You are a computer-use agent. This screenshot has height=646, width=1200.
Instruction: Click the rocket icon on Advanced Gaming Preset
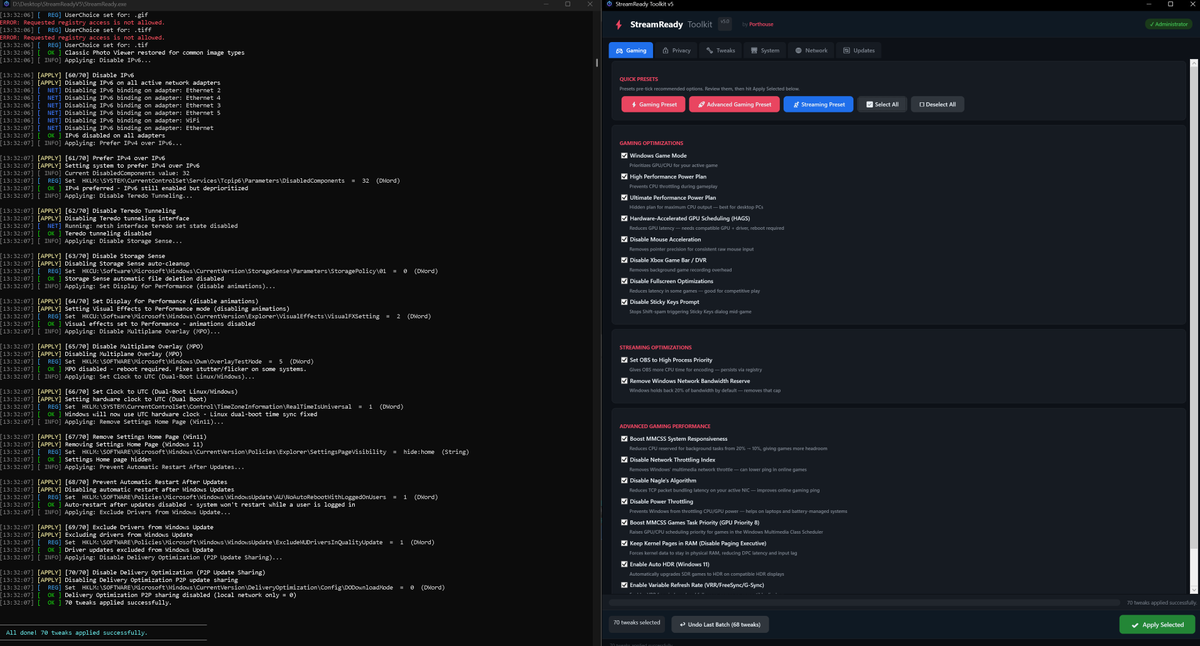point(701,104)
